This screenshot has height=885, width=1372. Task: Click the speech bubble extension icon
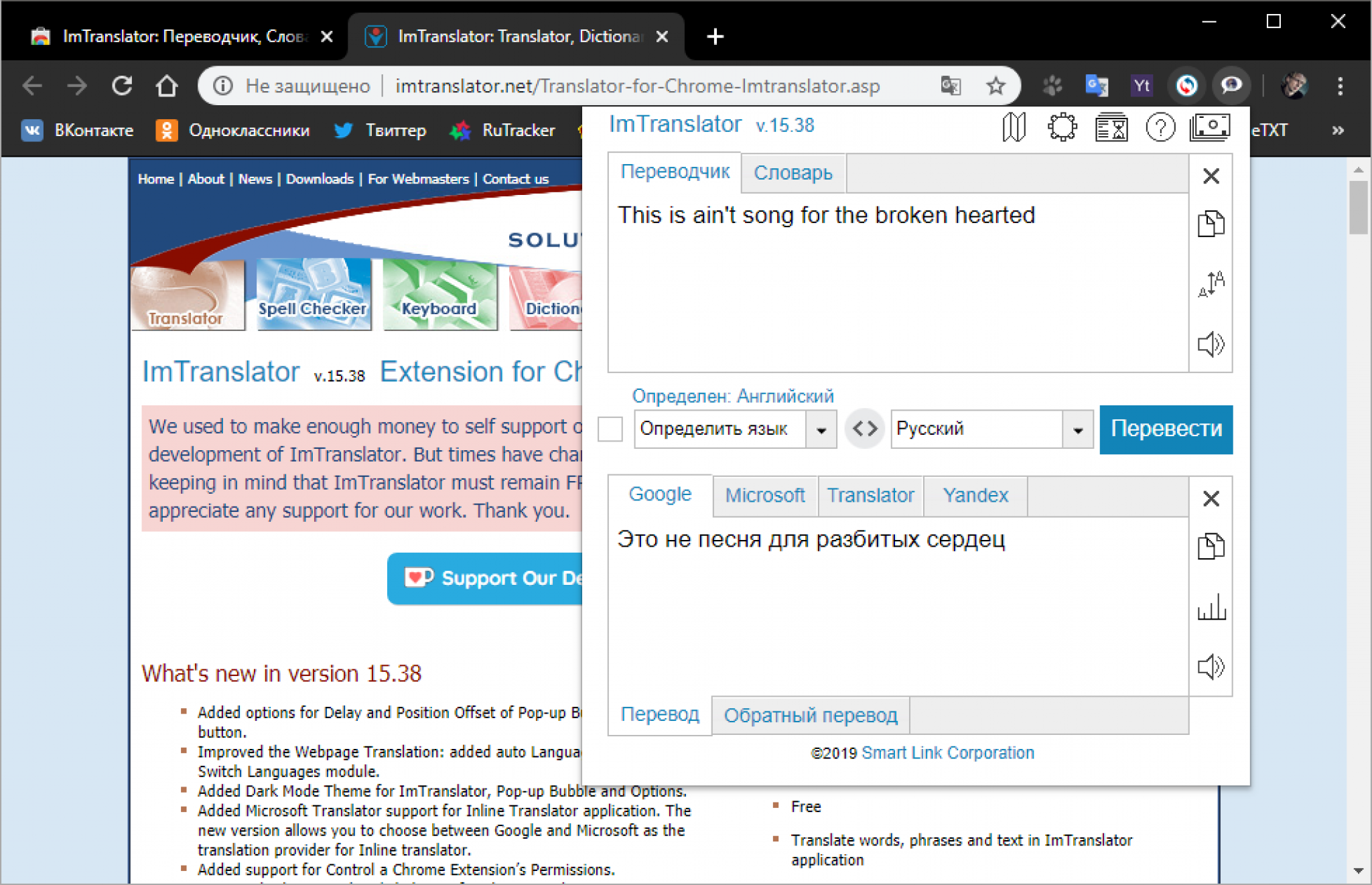point(1231,86)
